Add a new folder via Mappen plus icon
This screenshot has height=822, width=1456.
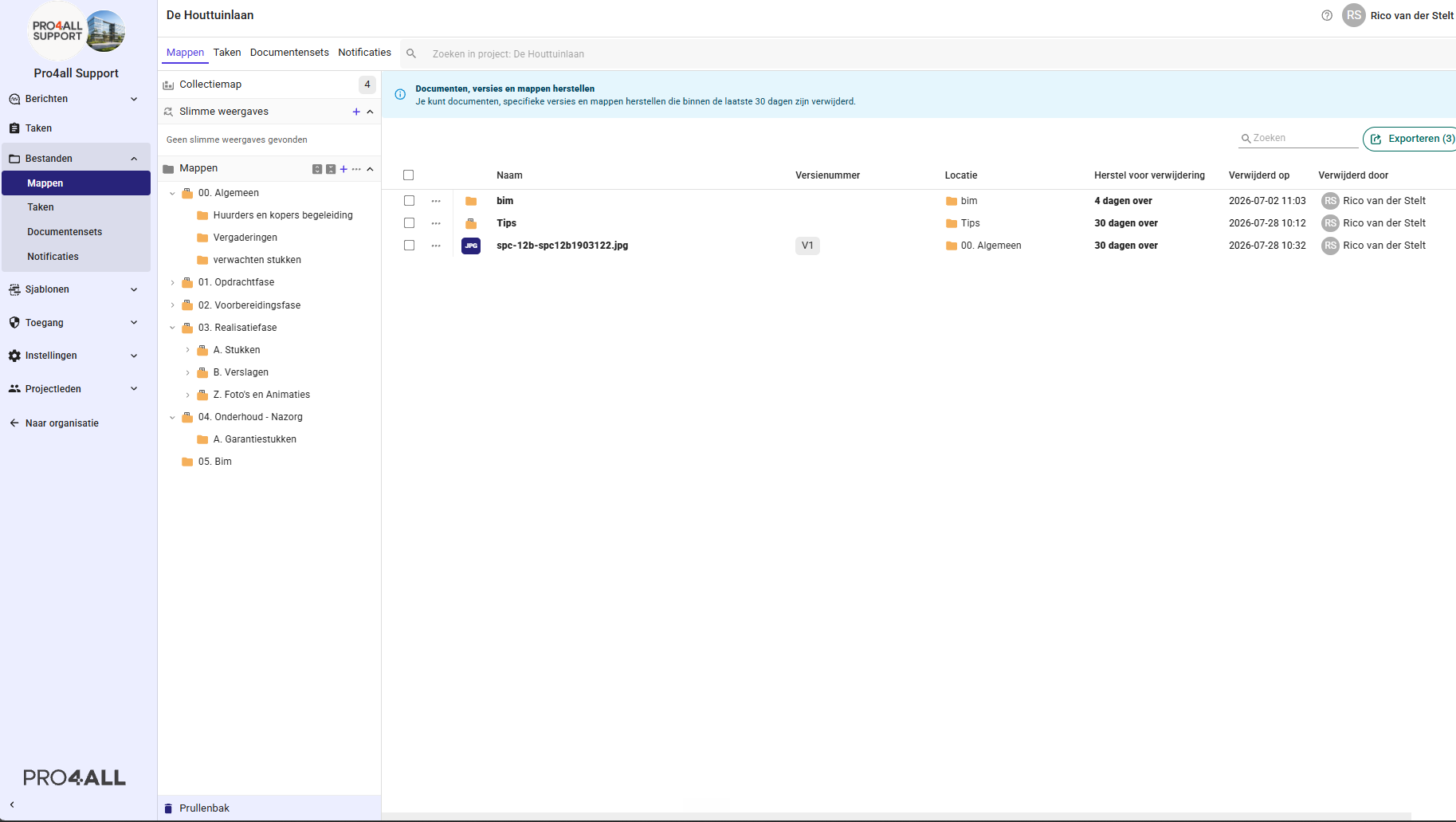(343, 169)
